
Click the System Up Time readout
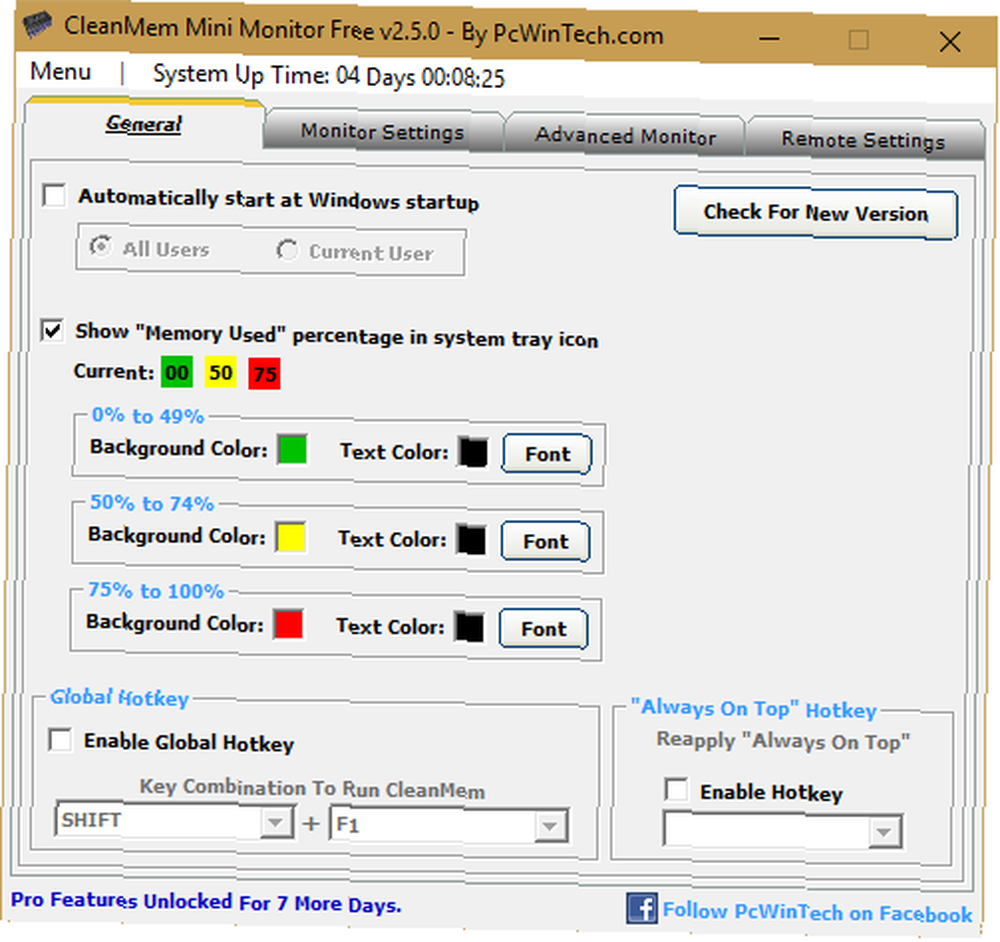(x=329, y=76)
